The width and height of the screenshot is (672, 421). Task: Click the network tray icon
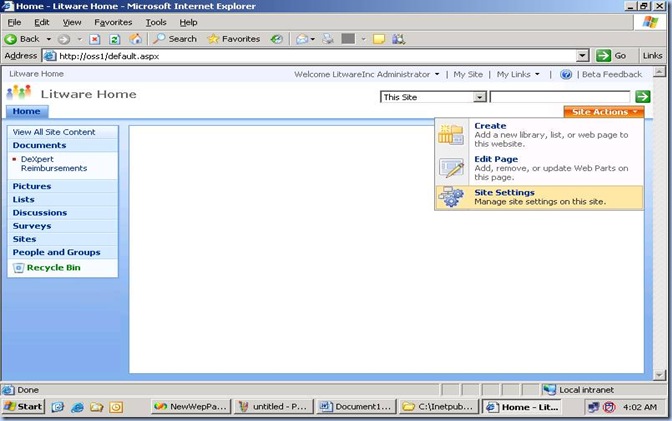[593, 407]
